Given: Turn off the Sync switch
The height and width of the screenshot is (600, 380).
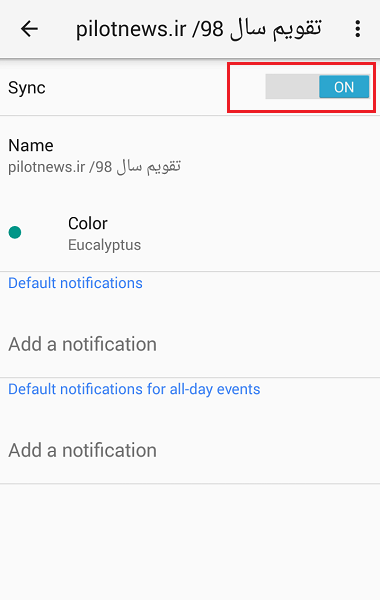Looking at the screenshot, I should (x=317, y=87).
